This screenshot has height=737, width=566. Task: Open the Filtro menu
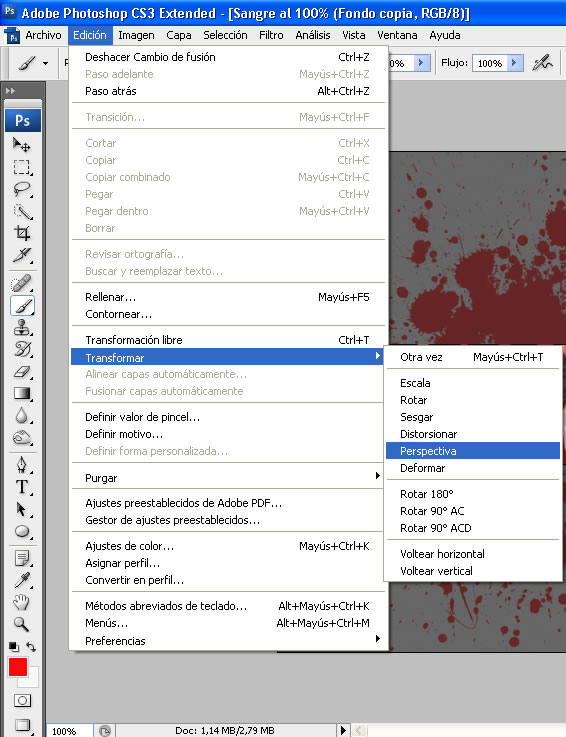(271, 35)
